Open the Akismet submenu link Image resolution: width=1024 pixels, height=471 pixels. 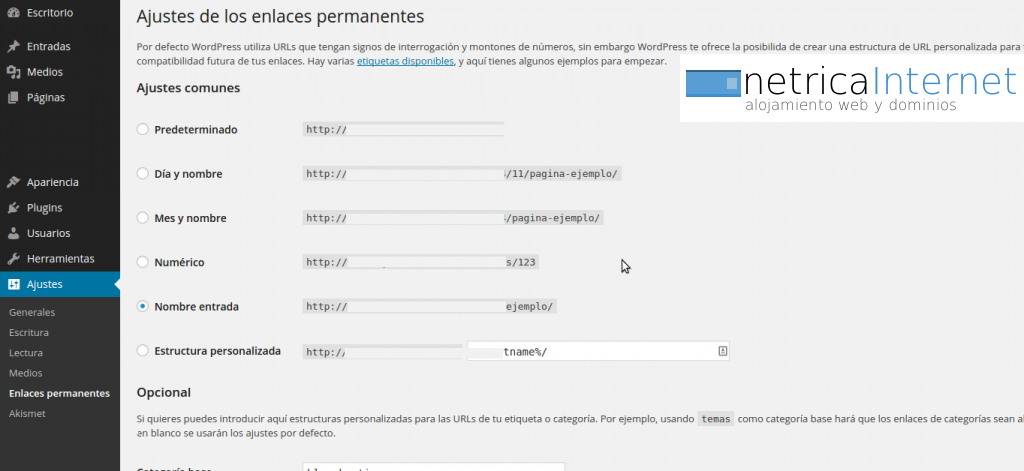(26, 413)
